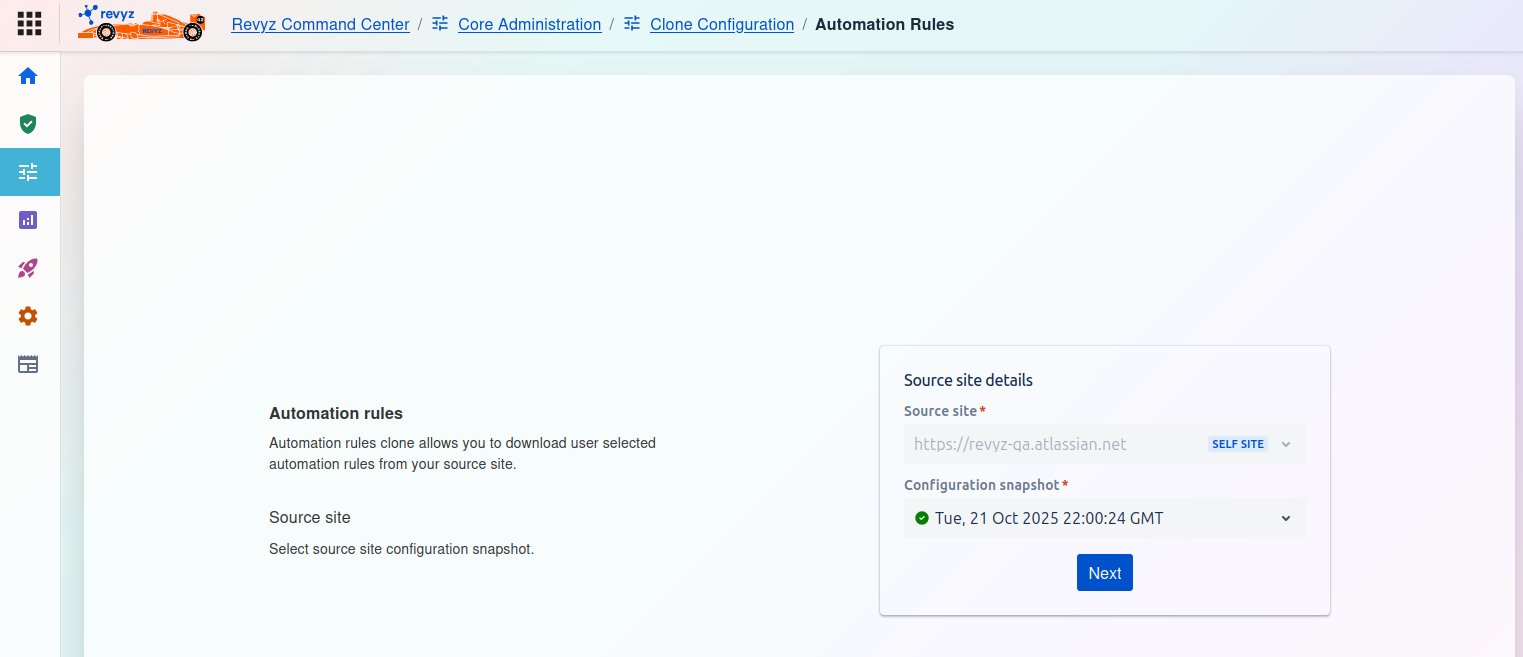Go back to Clone Configuration breadcrumb
The height and width of the screenshot is (657, 1523).
721,24
